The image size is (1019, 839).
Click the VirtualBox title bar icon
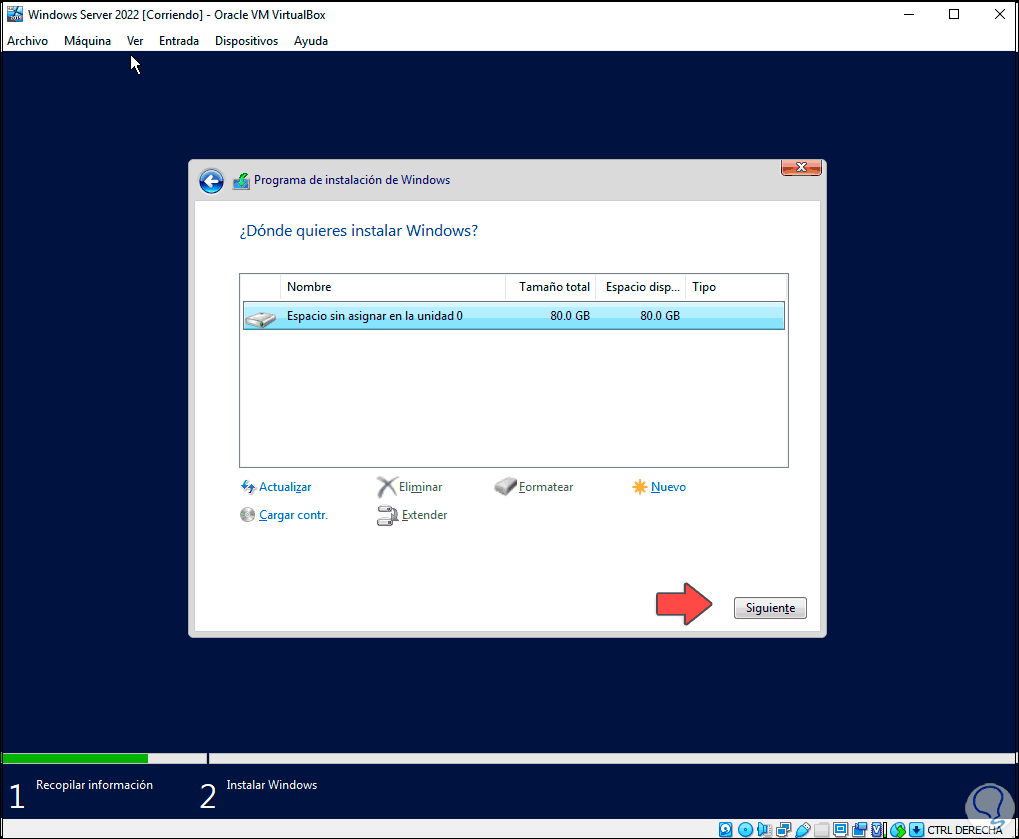(14, 14)
